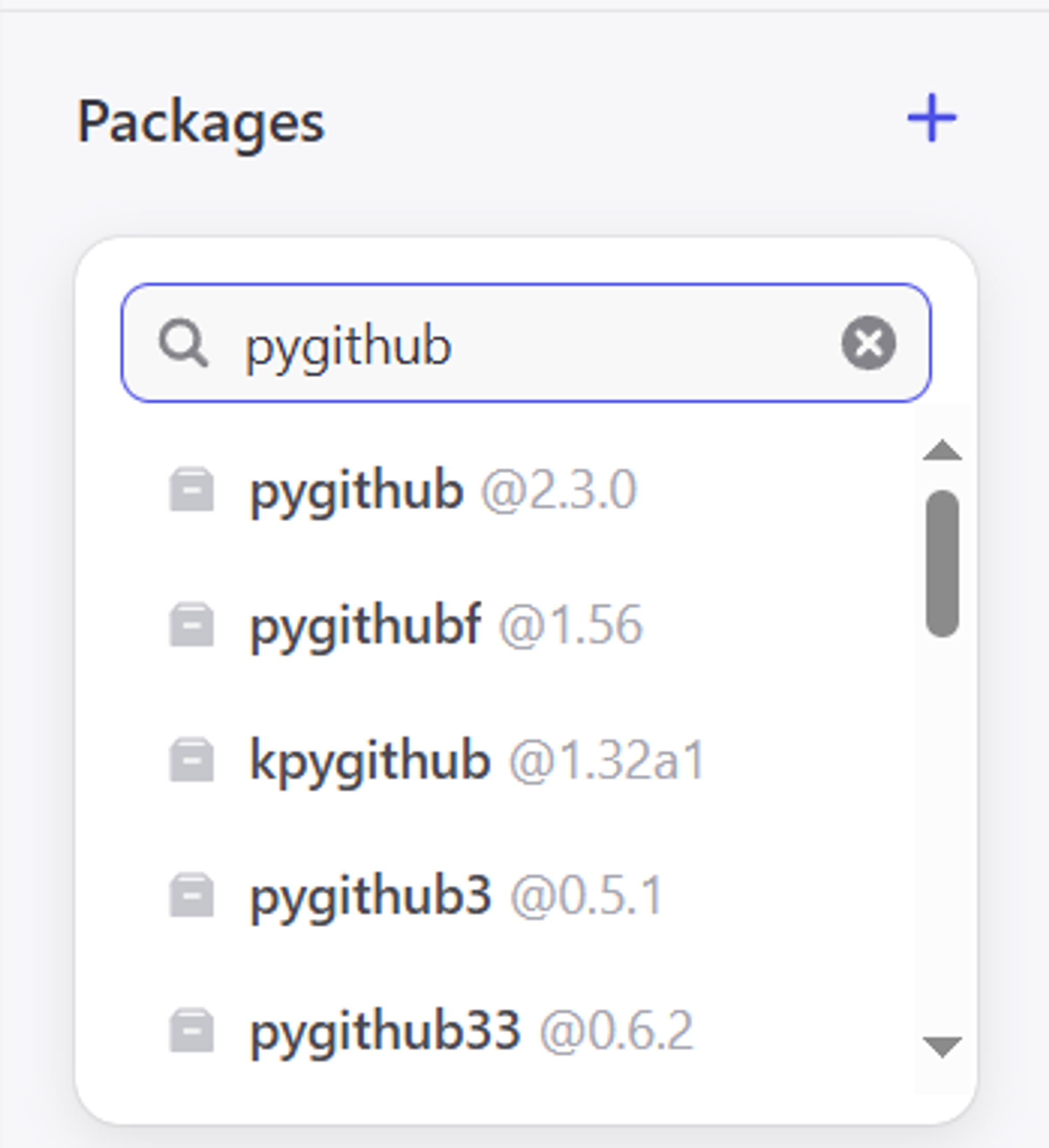Click the pygithub @2.3.0 version label
This screenshot has width=1049, height=1148.
tap(559, 490)
